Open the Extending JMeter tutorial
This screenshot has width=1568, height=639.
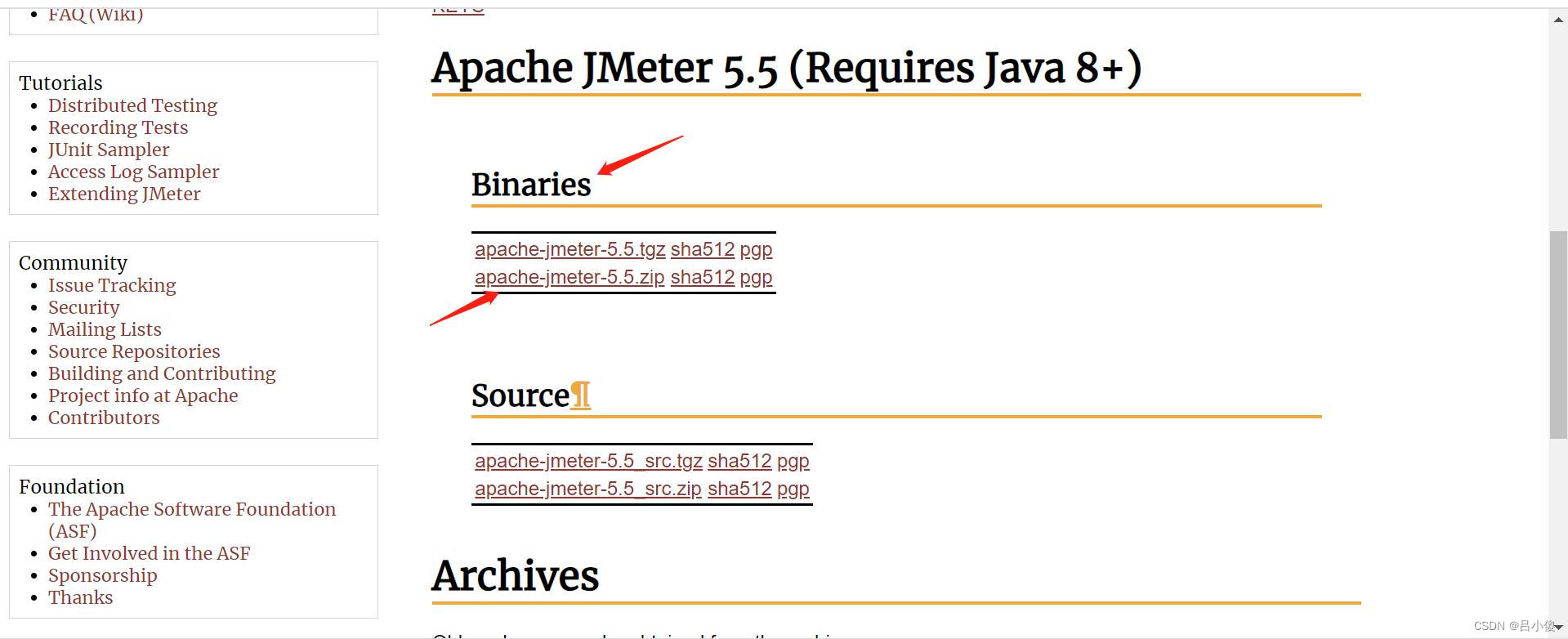(x=123, y=194)
